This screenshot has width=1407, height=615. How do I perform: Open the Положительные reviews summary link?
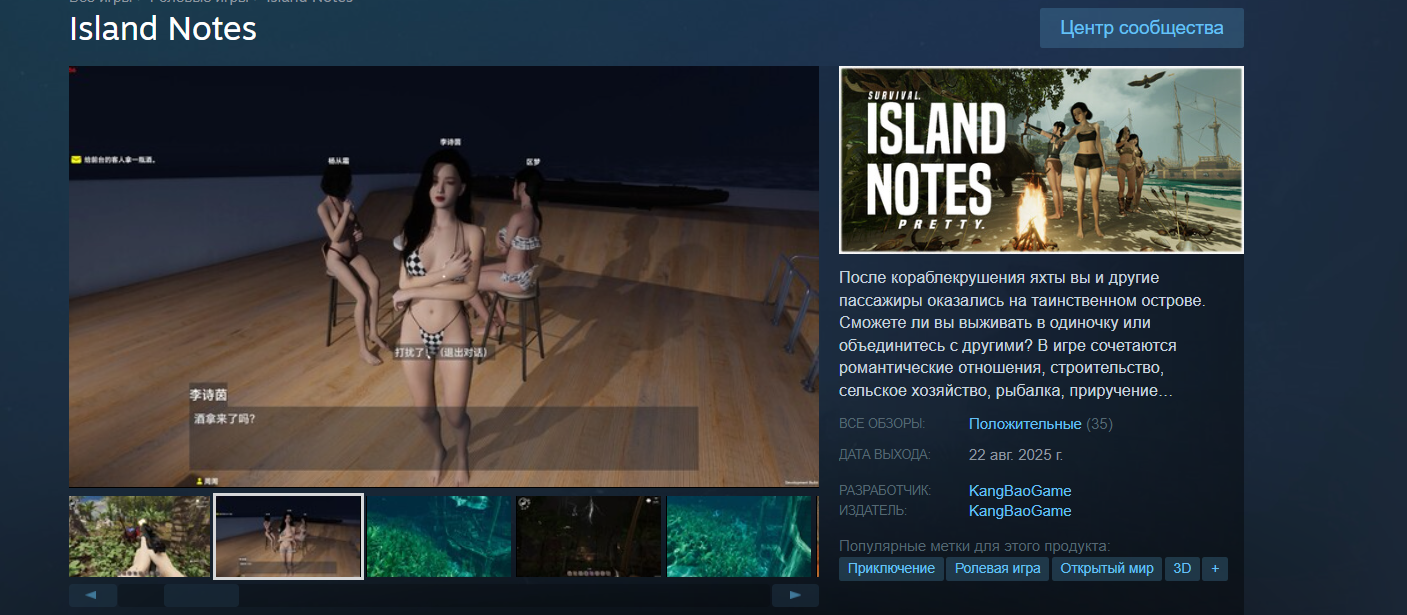1025,424
